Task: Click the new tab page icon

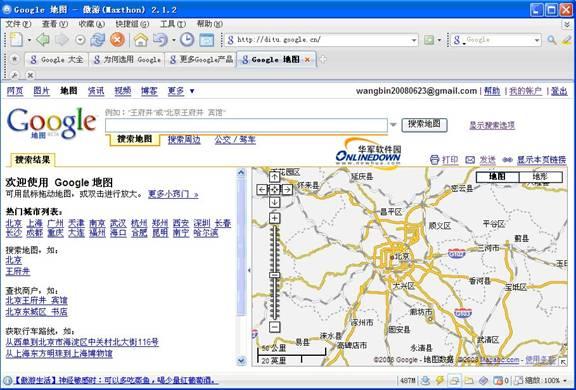Action: [16, 40]
